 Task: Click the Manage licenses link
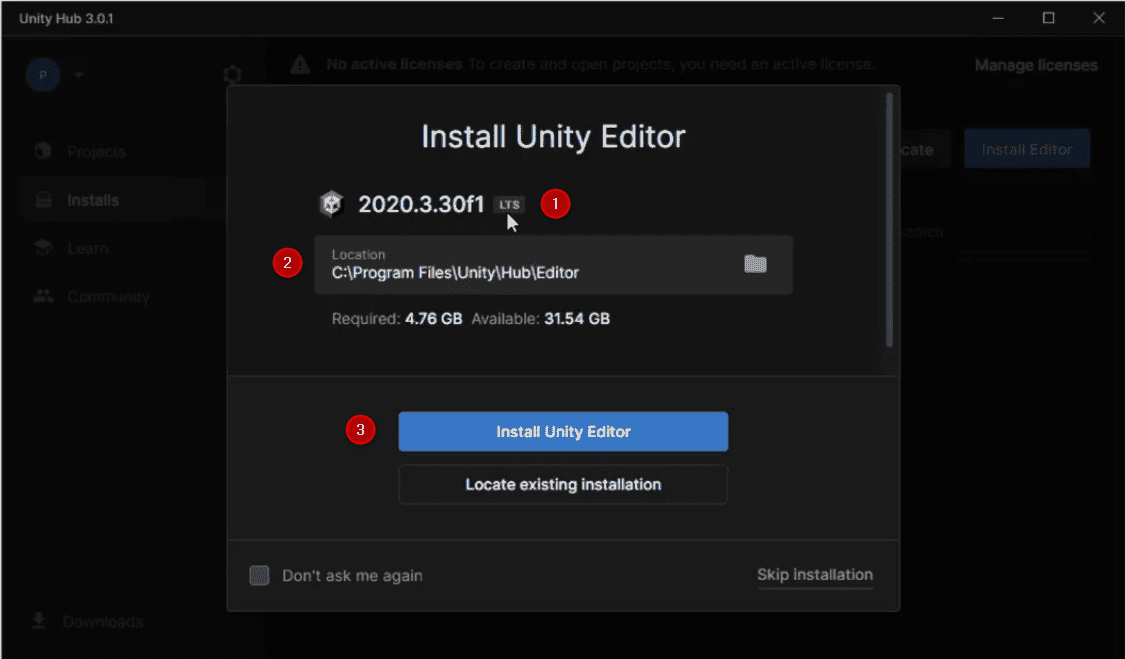(x=1036, y=65)
